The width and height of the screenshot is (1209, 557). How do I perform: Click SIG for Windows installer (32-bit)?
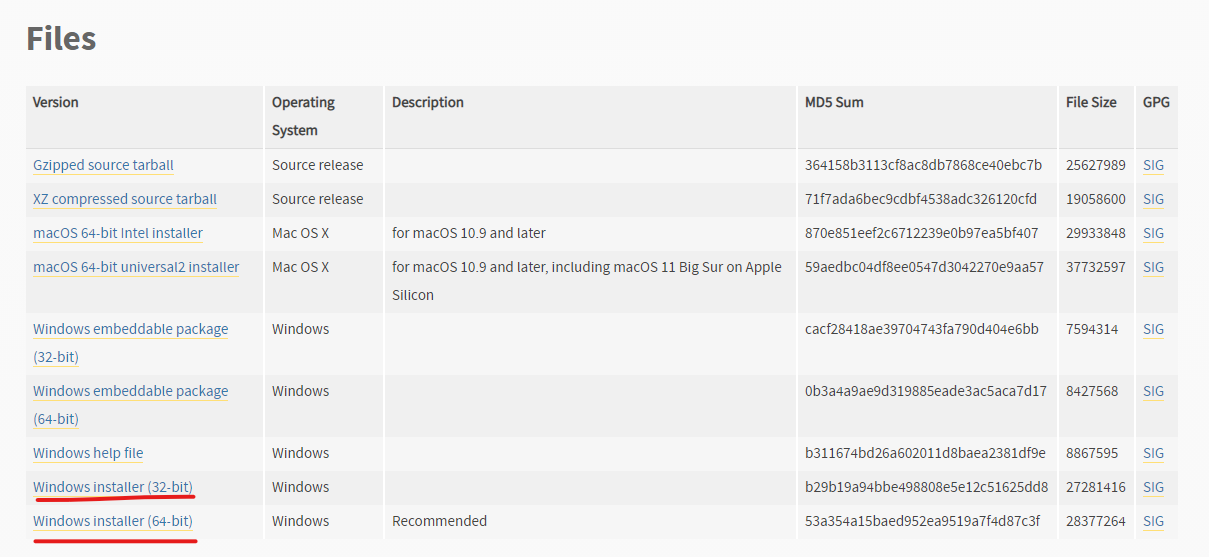(1153, 487)
